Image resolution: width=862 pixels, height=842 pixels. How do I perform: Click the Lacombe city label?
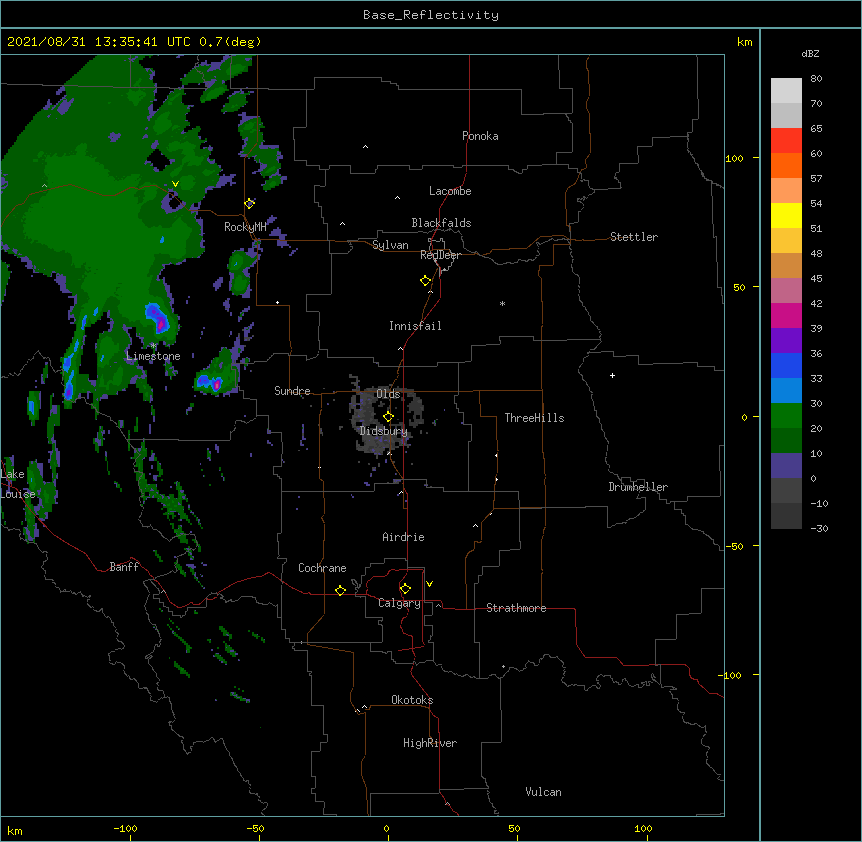click(450, 191)
